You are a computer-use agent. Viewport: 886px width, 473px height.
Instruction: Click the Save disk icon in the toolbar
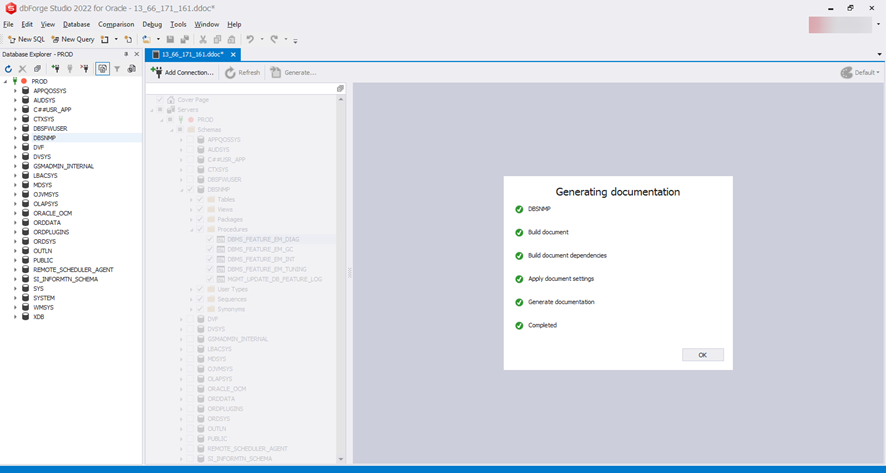171,40
